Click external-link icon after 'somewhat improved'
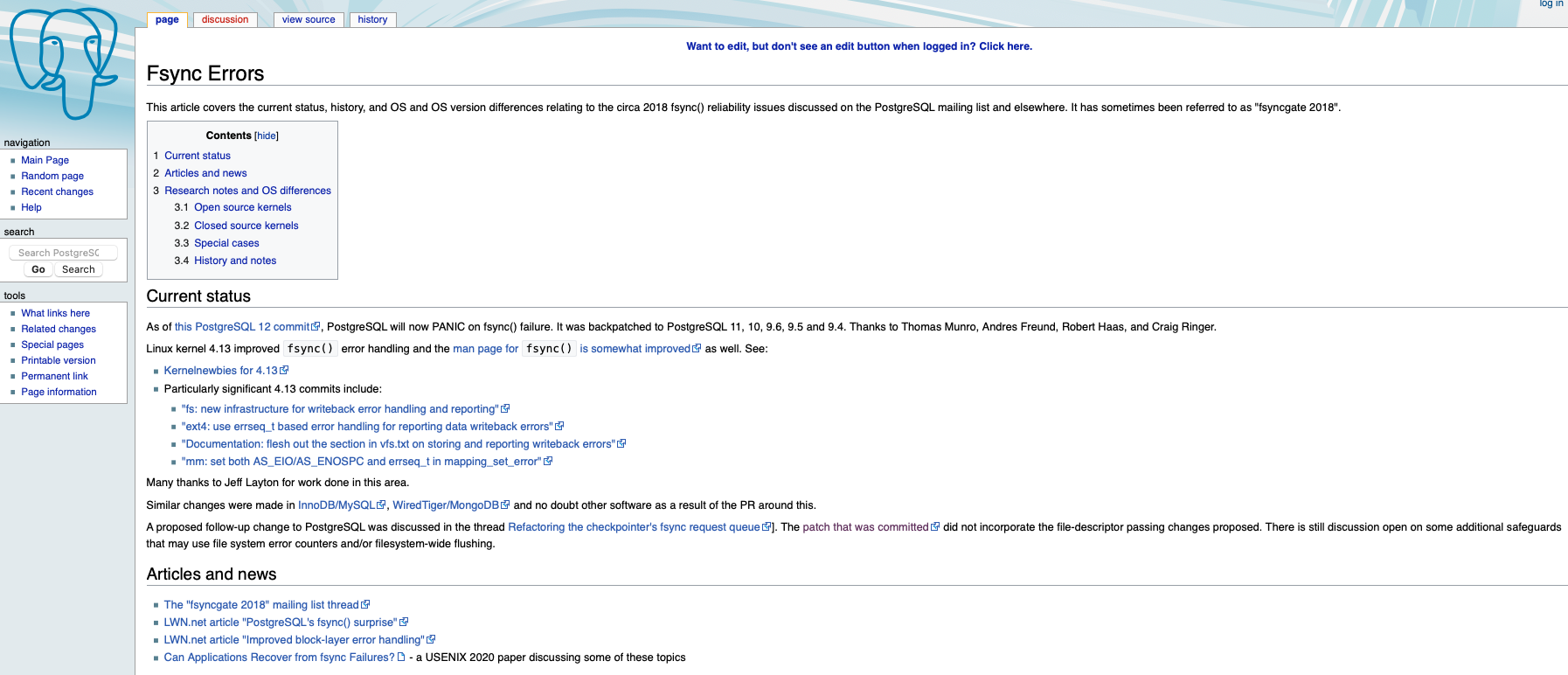1568x675 pixels. (697, 349)
